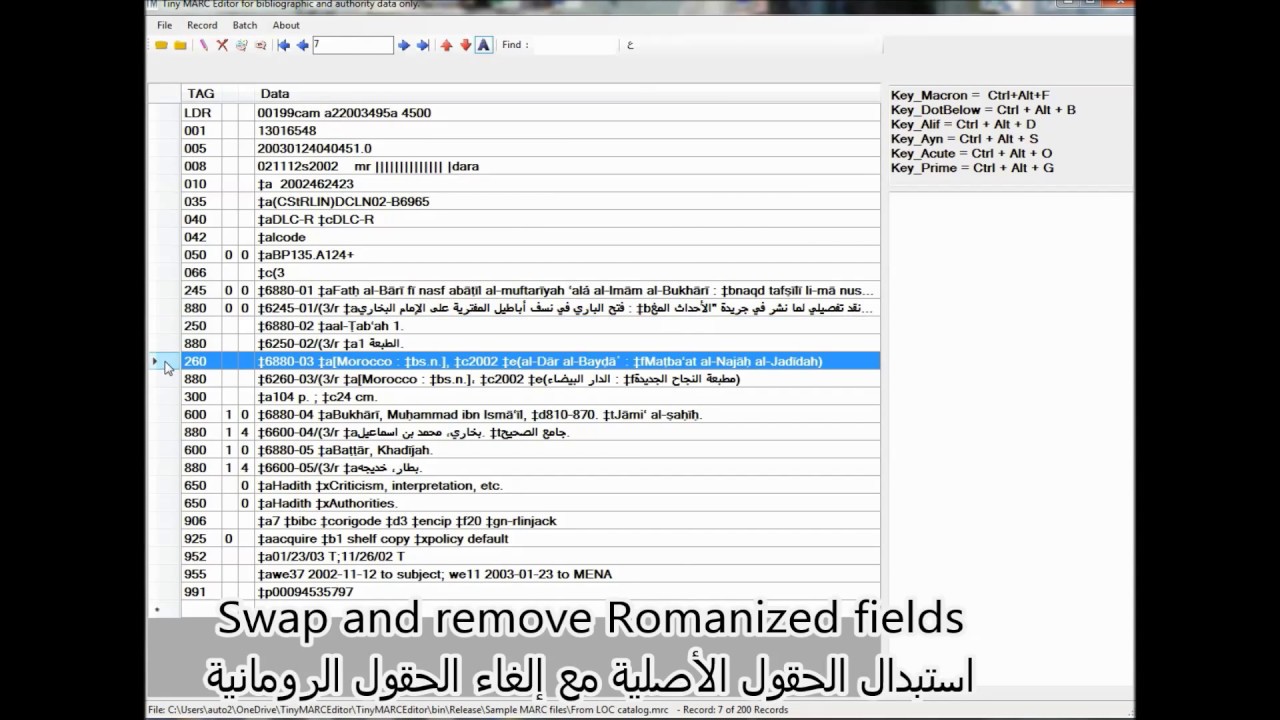1280x720 pixels.
Task: Select 650 data cell Hadith Authorities
Action: click(x=567, y=503)
